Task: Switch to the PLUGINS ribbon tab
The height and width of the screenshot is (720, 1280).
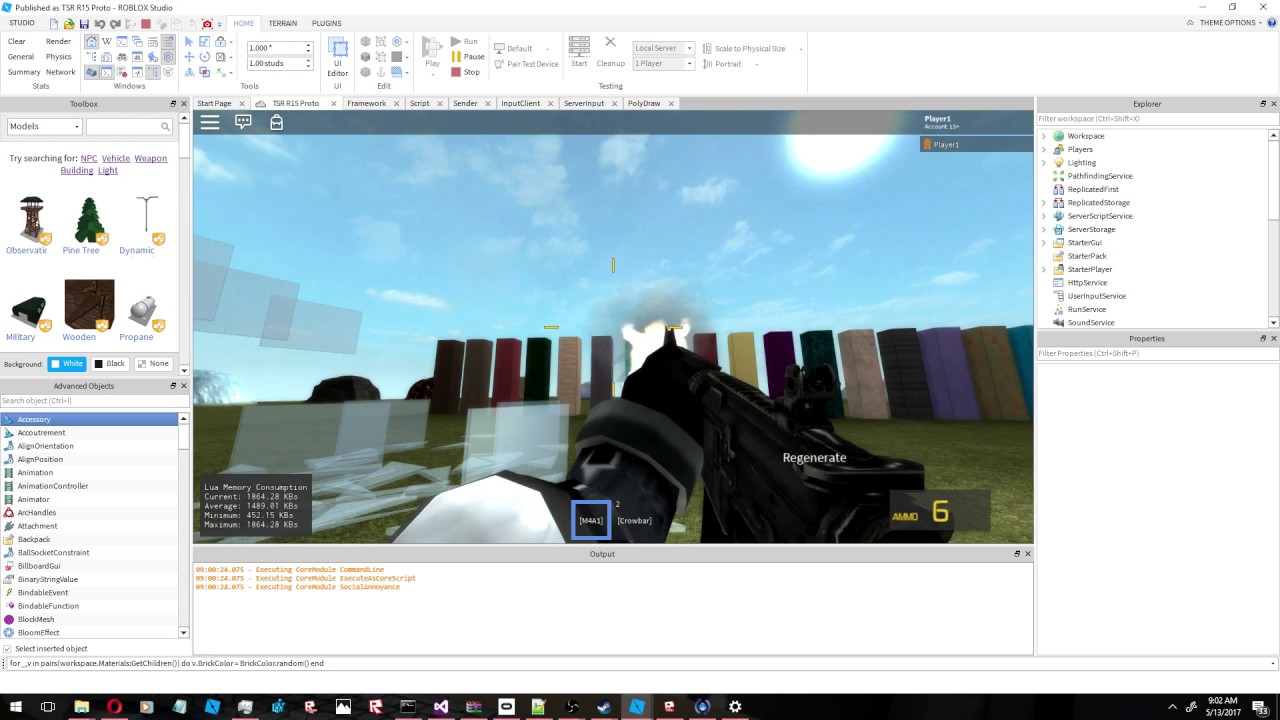Action: [x=326, y=23]
